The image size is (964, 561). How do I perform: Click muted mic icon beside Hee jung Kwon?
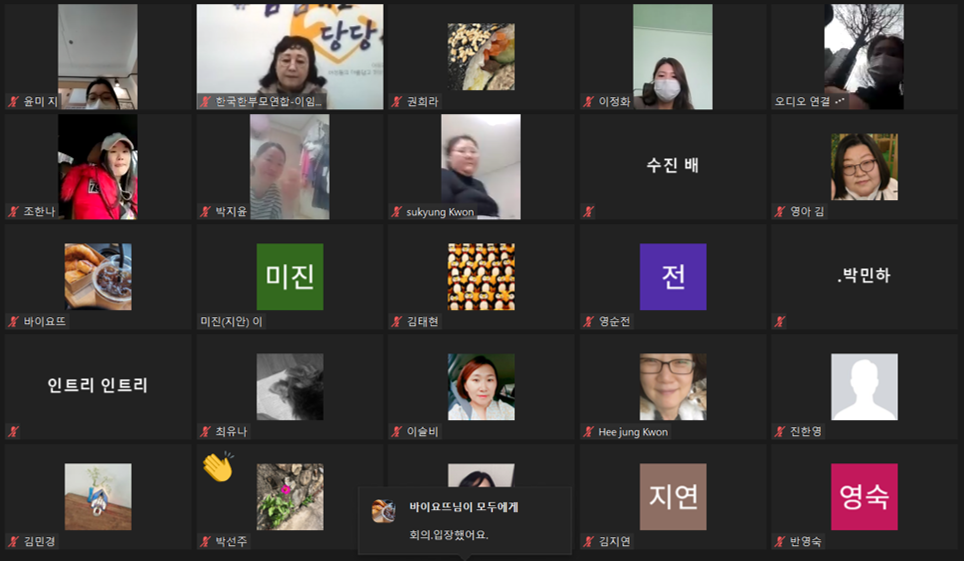click(x=589, y=432)
